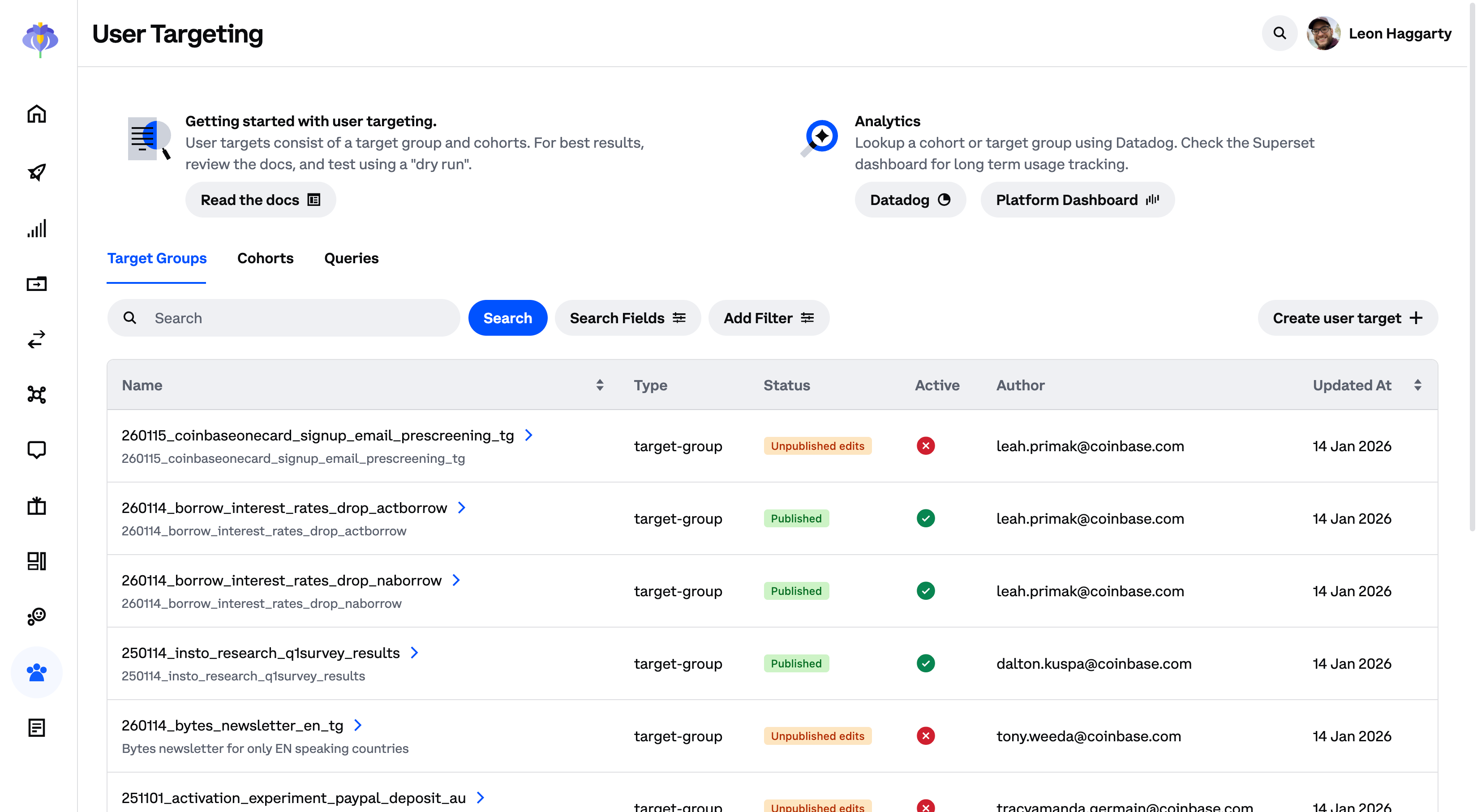Expand 260114_bytes_newsletter_en_tg row chevron
This screenshot has width=1477, height=812.
tap(358, 725)
